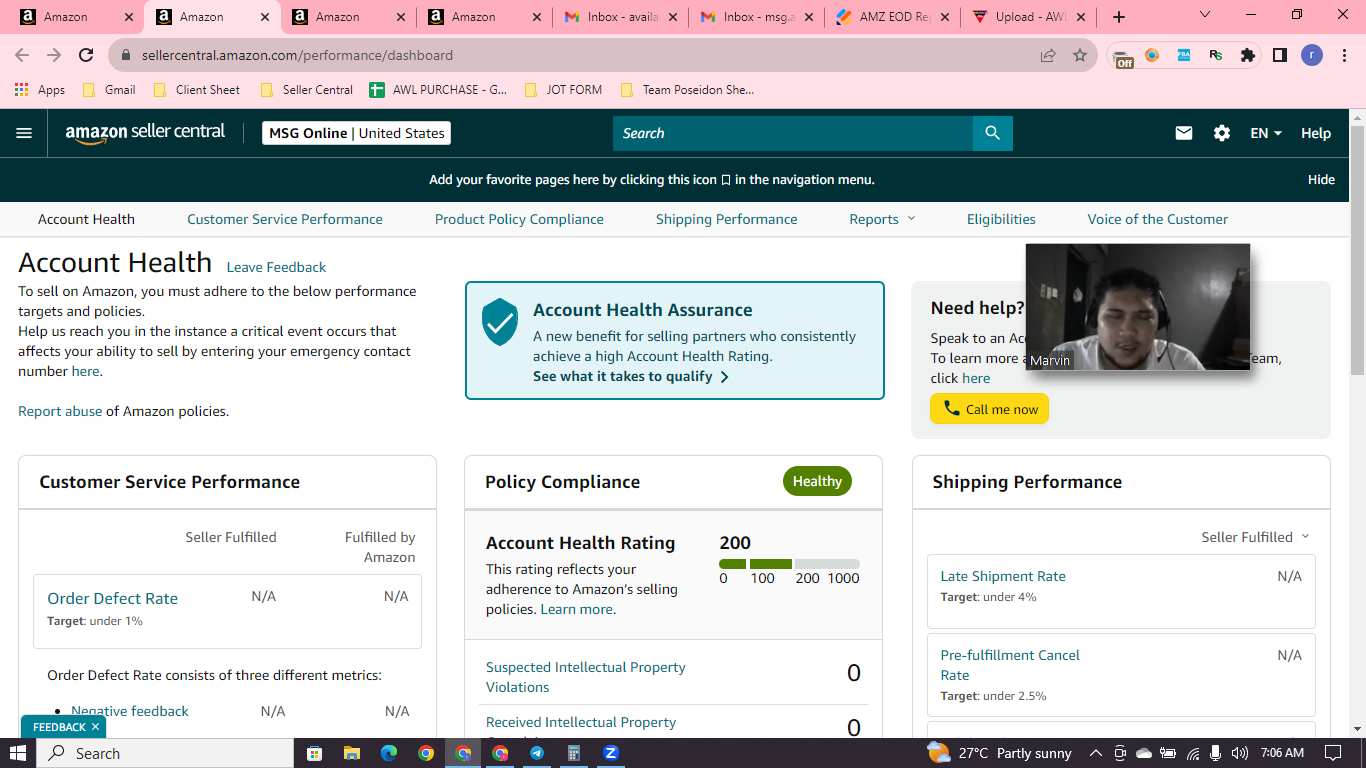
Task: Open the Seller Central hamburger menu
Action: click(x=24, y=133)
